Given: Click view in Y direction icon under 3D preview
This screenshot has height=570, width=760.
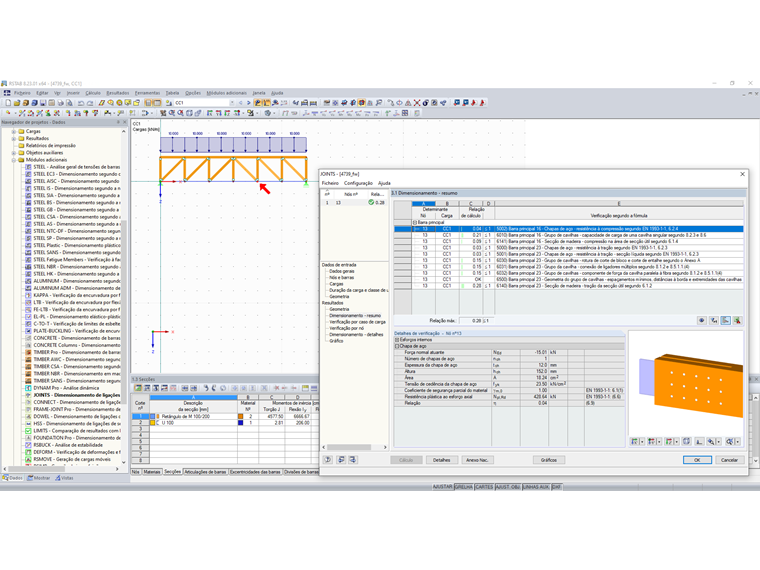Looking at the screenshot, I should [x=651, y=441].
